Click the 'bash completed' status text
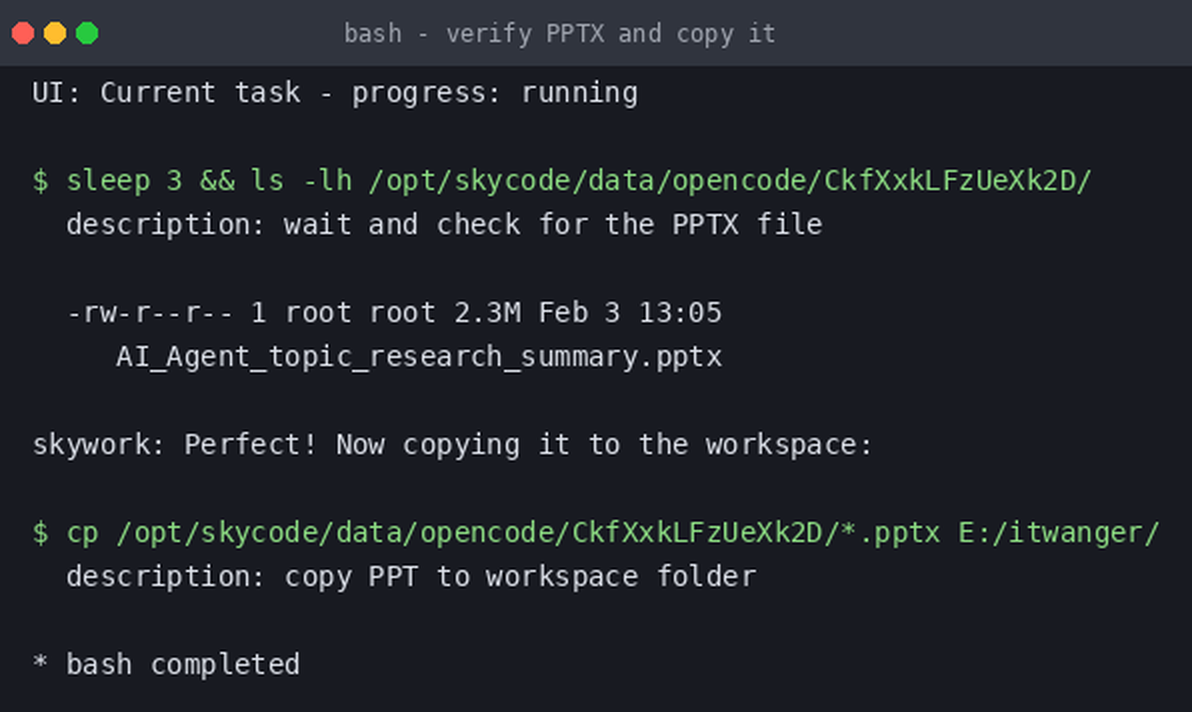Viewport: 1192px width, 712px height. pos(183,665)
